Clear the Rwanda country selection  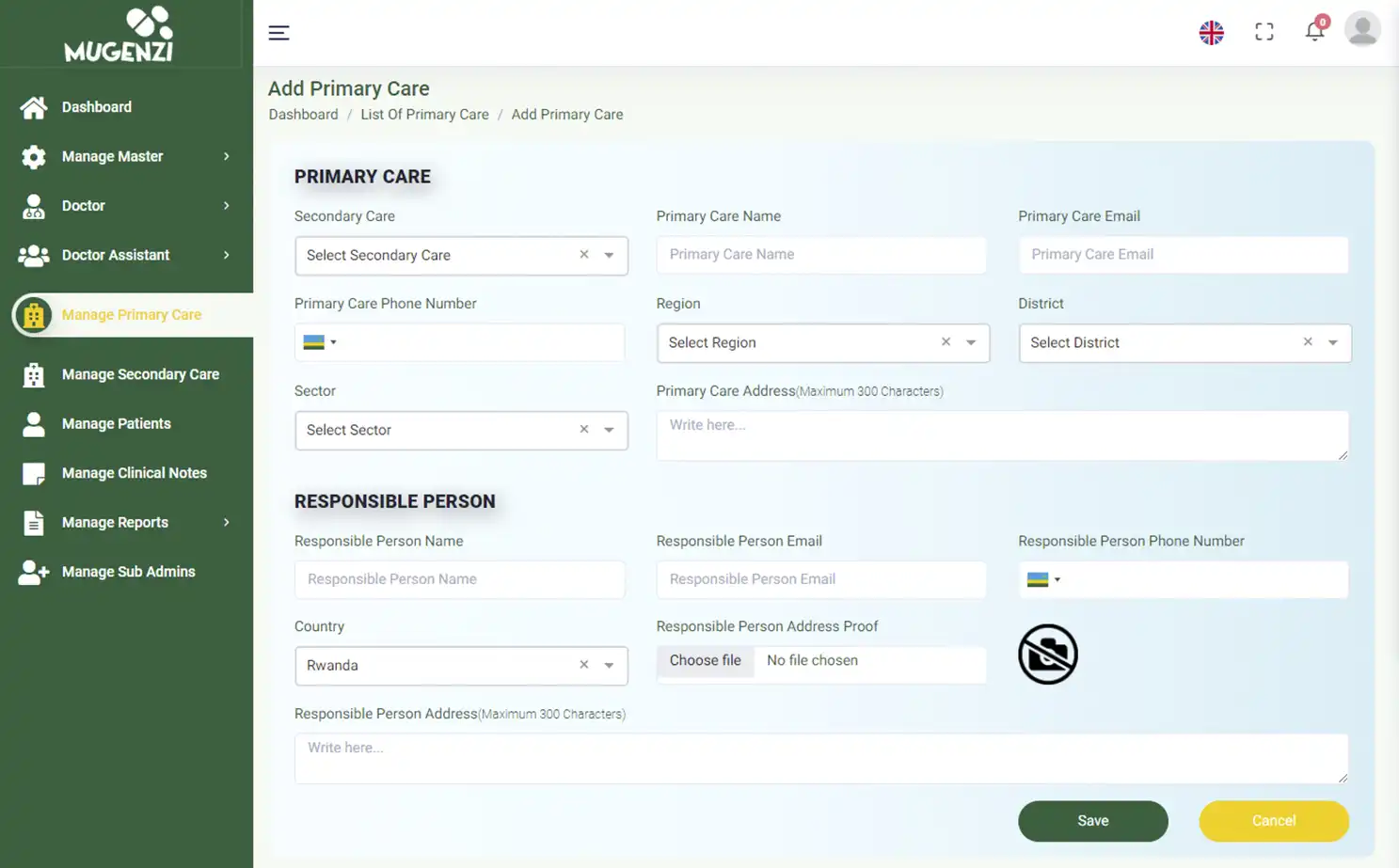coord(583,665)
